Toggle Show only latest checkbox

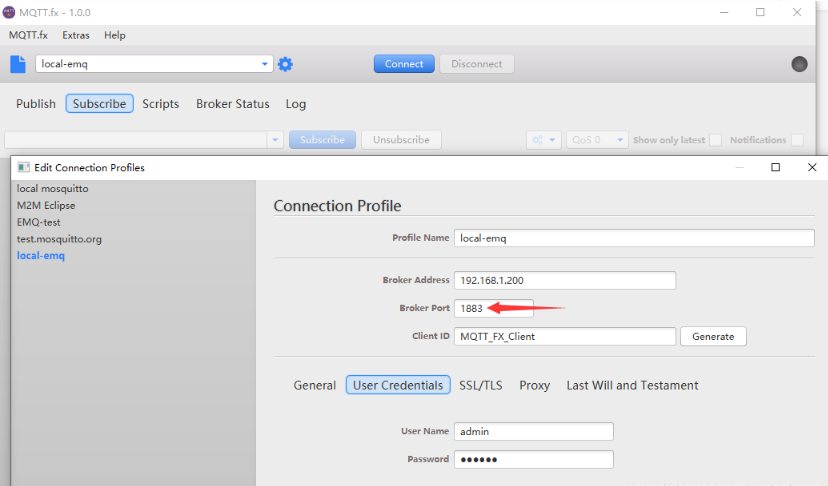(716, 140)
